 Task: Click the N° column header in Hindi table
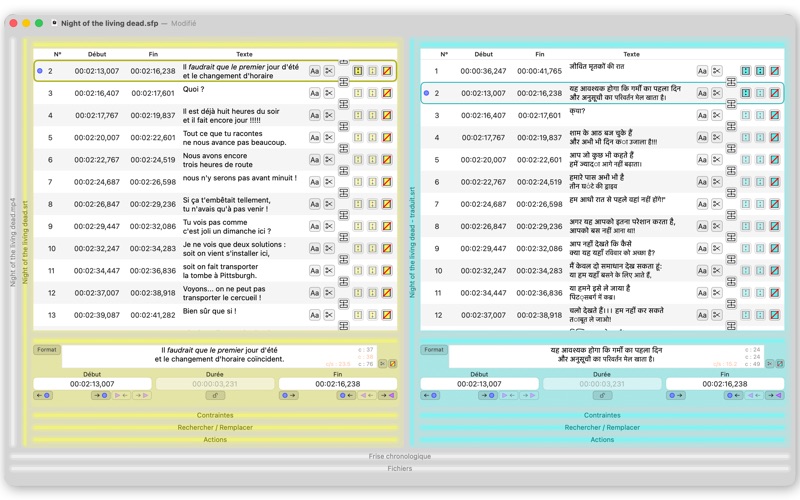(x=444, y=54)
